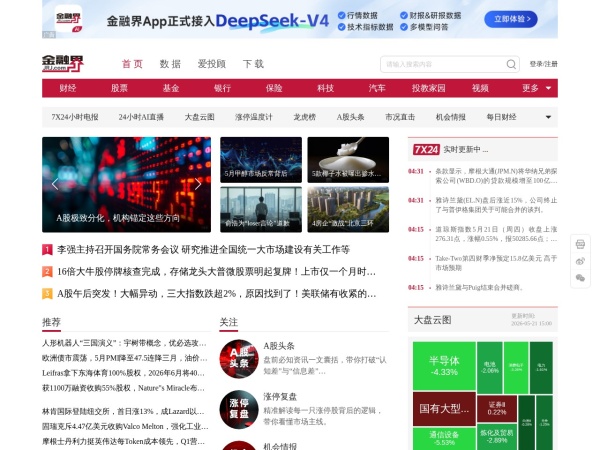Toggle the 多模型问答 checkmark in the banner
600x450 pixels.
(404, 27)
